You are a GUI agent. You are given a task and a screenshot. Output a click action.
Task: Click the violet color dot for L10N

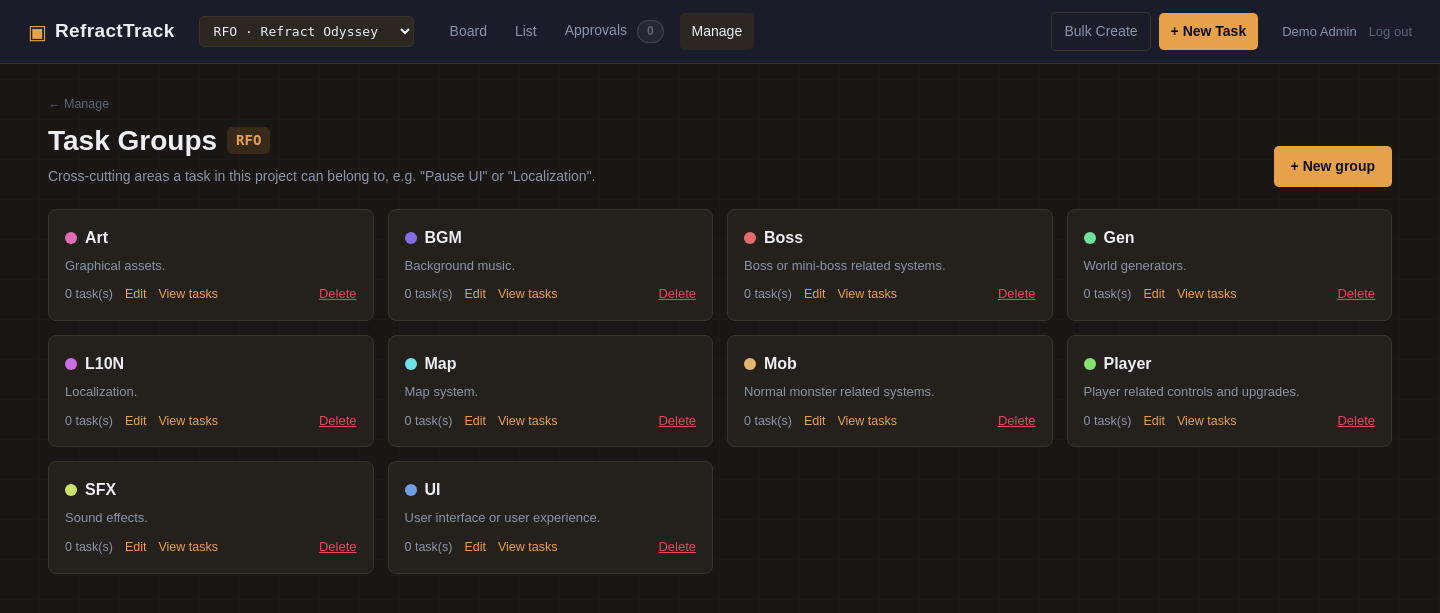coord(71,364)
